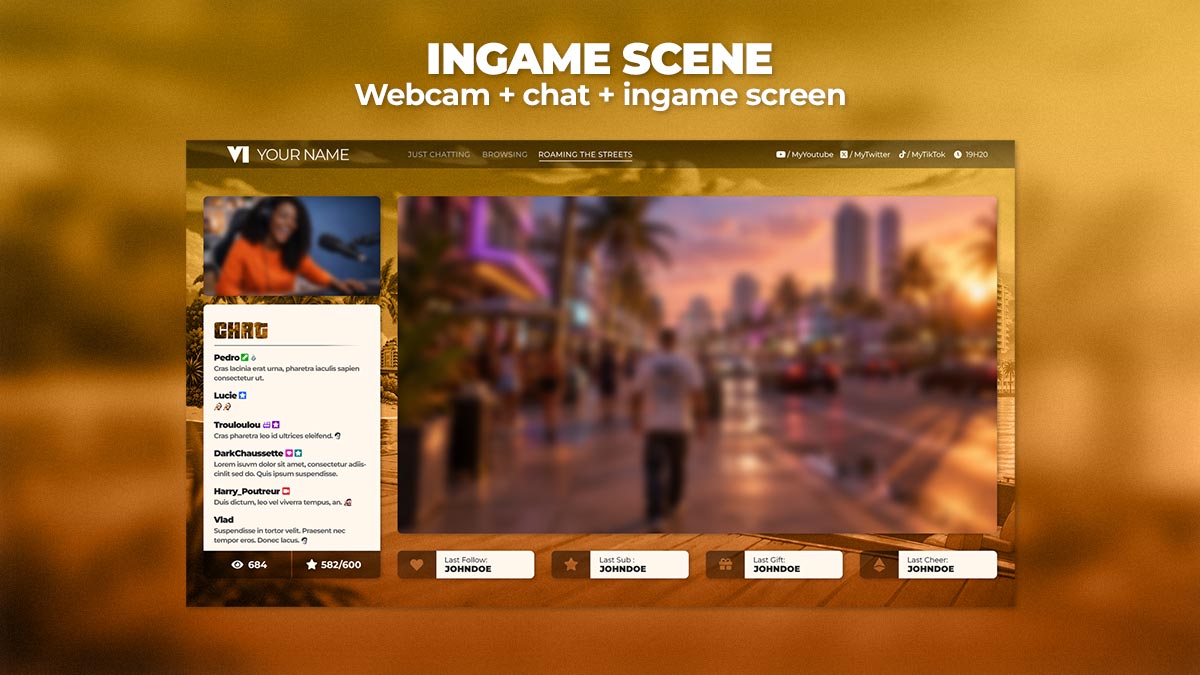Select the JUST CHATTING scene tab

click(x=439, y=155)
